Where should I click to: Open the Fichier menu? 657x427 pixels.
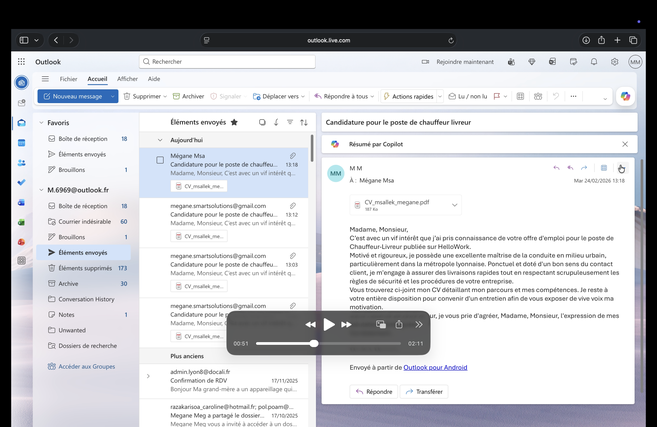[x=68, y=79]
